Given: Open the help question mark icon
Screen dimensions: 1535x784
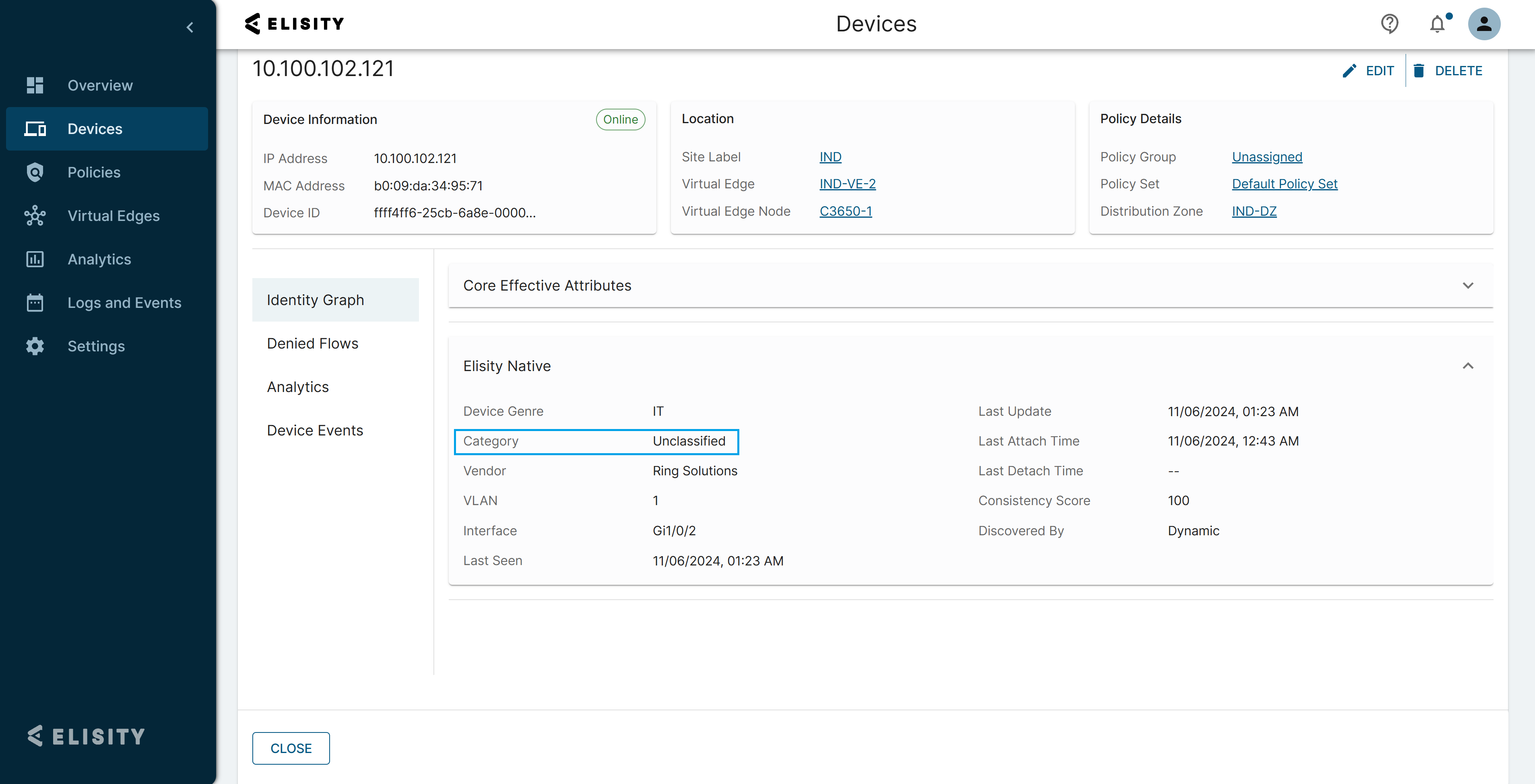Looking at the screenshot, I should 1389,24.
